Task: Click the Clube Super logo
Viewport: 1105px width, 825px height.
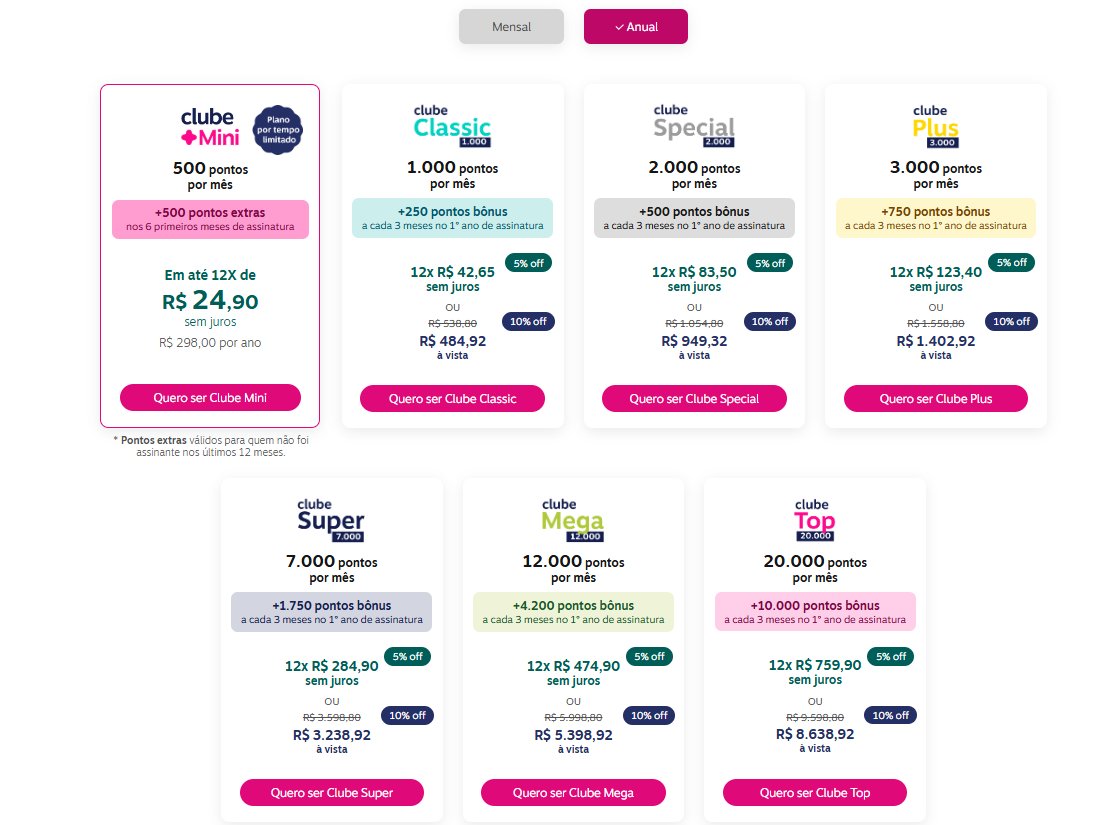Action: pos(331,520)
